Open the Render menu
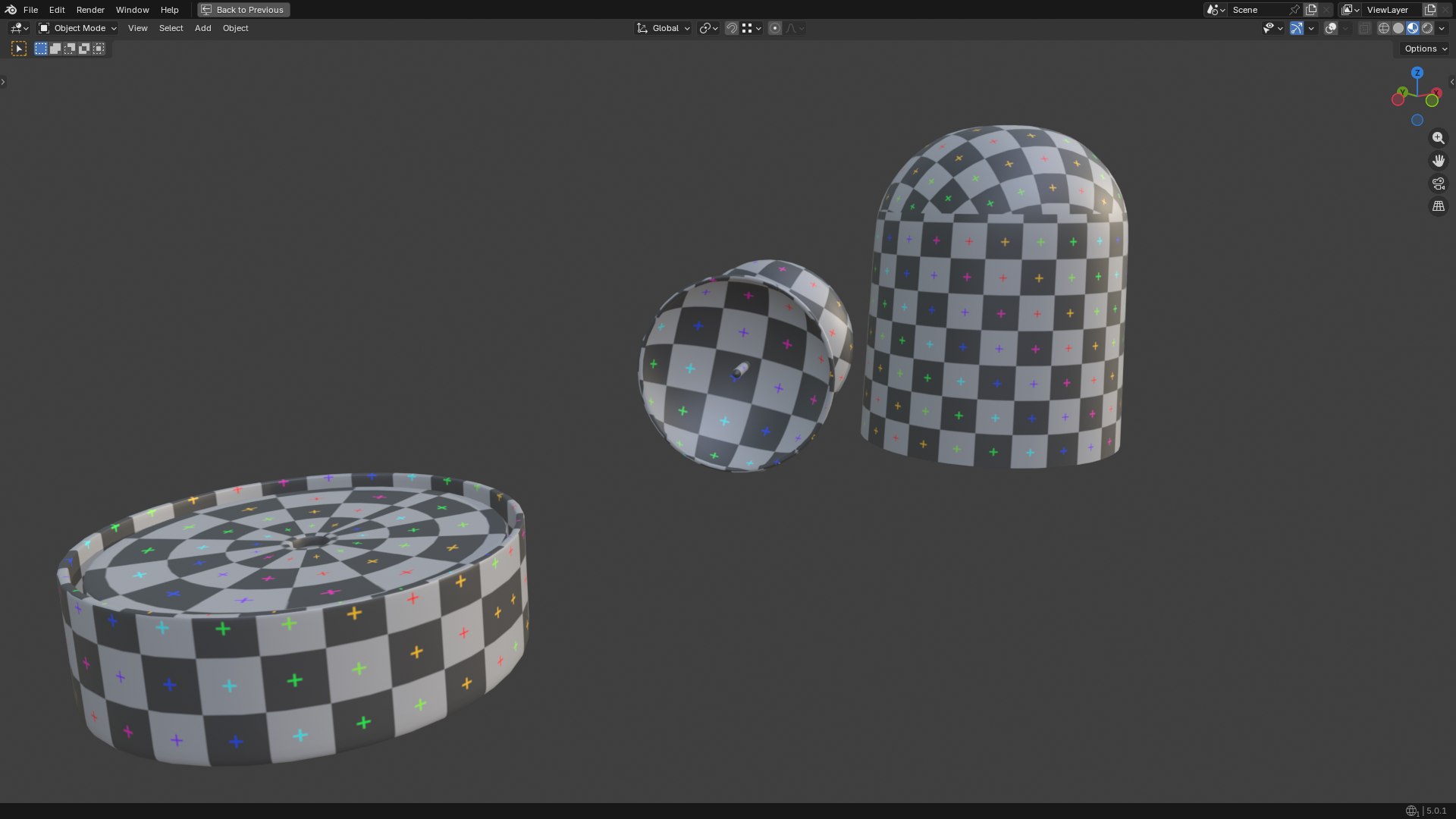This screenshot has width=1456, height=819. tap(90, 10)
